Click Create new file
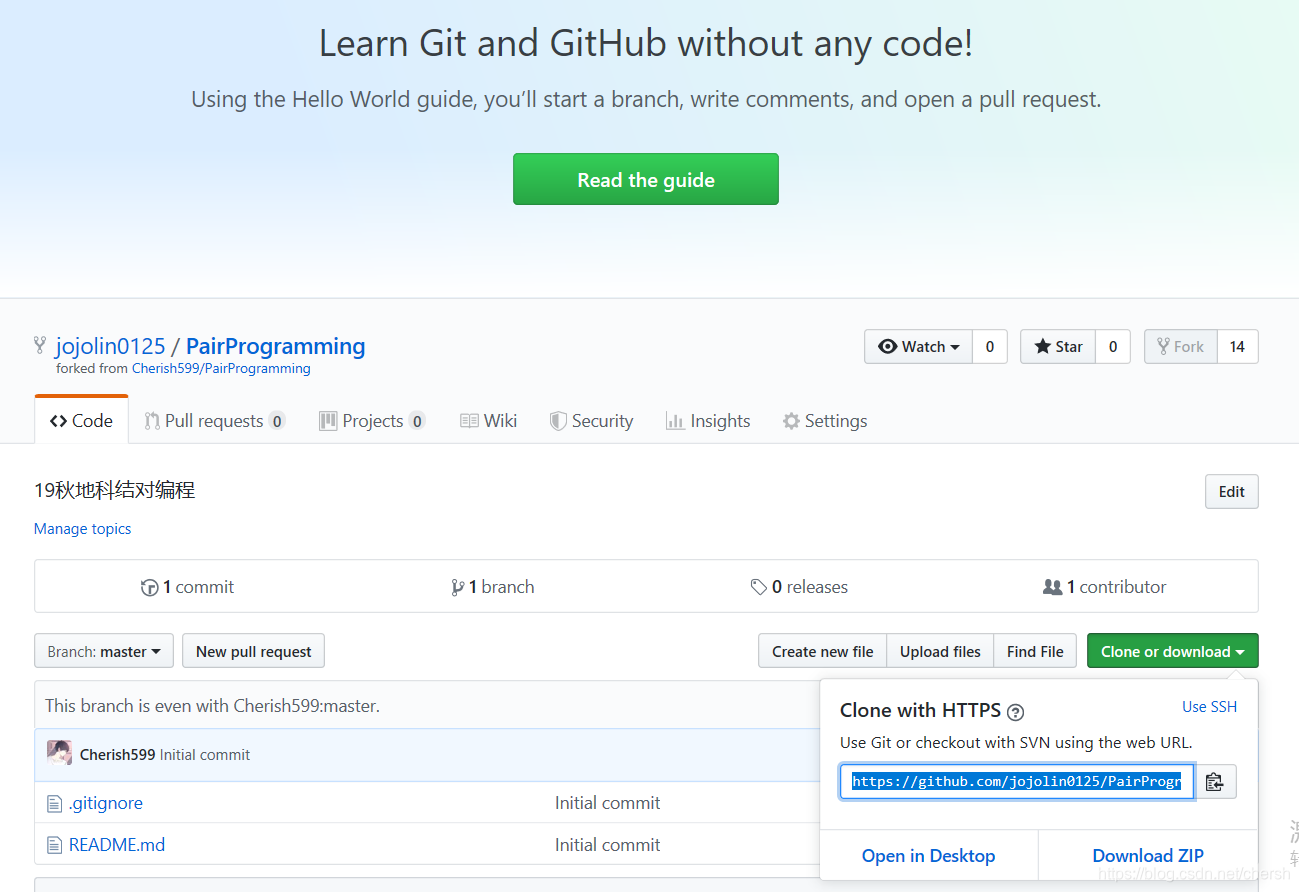Screen dimensions: 1299x892 822,651
